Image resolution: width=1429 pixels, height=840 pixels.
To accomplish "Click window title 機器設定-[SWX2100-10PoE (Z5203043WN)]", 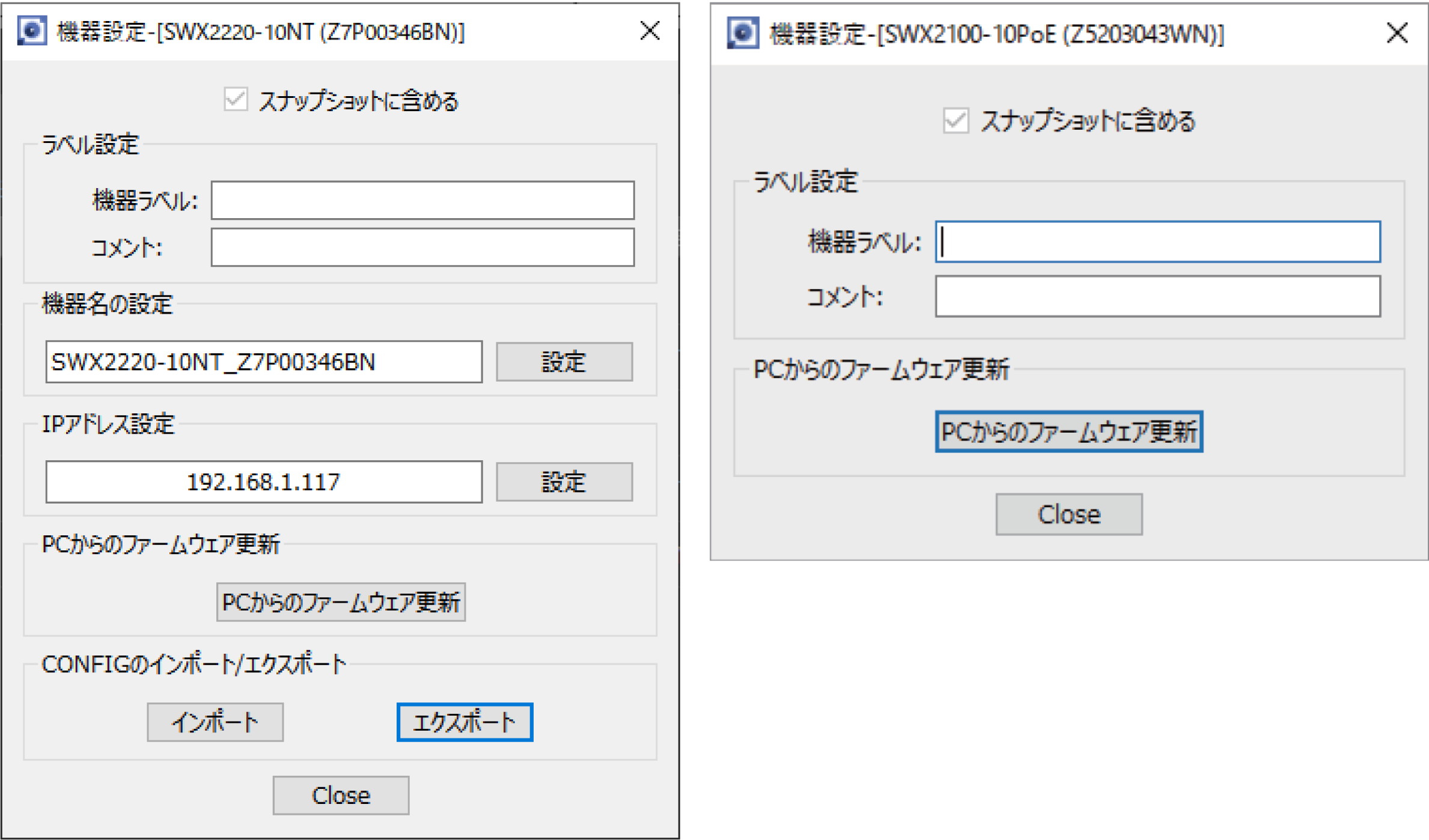I will click(997, 34).
